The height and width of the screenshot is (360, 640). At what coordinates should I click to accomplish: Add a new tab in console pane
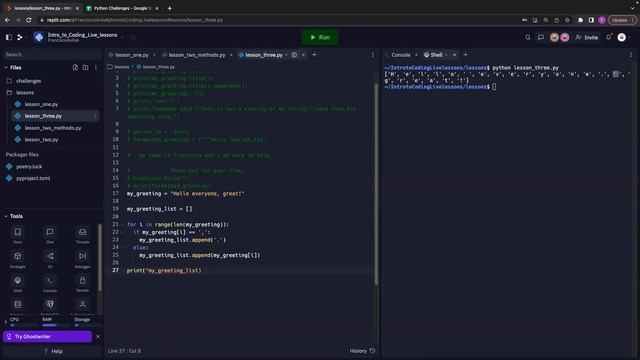click(x=465, y=54)
